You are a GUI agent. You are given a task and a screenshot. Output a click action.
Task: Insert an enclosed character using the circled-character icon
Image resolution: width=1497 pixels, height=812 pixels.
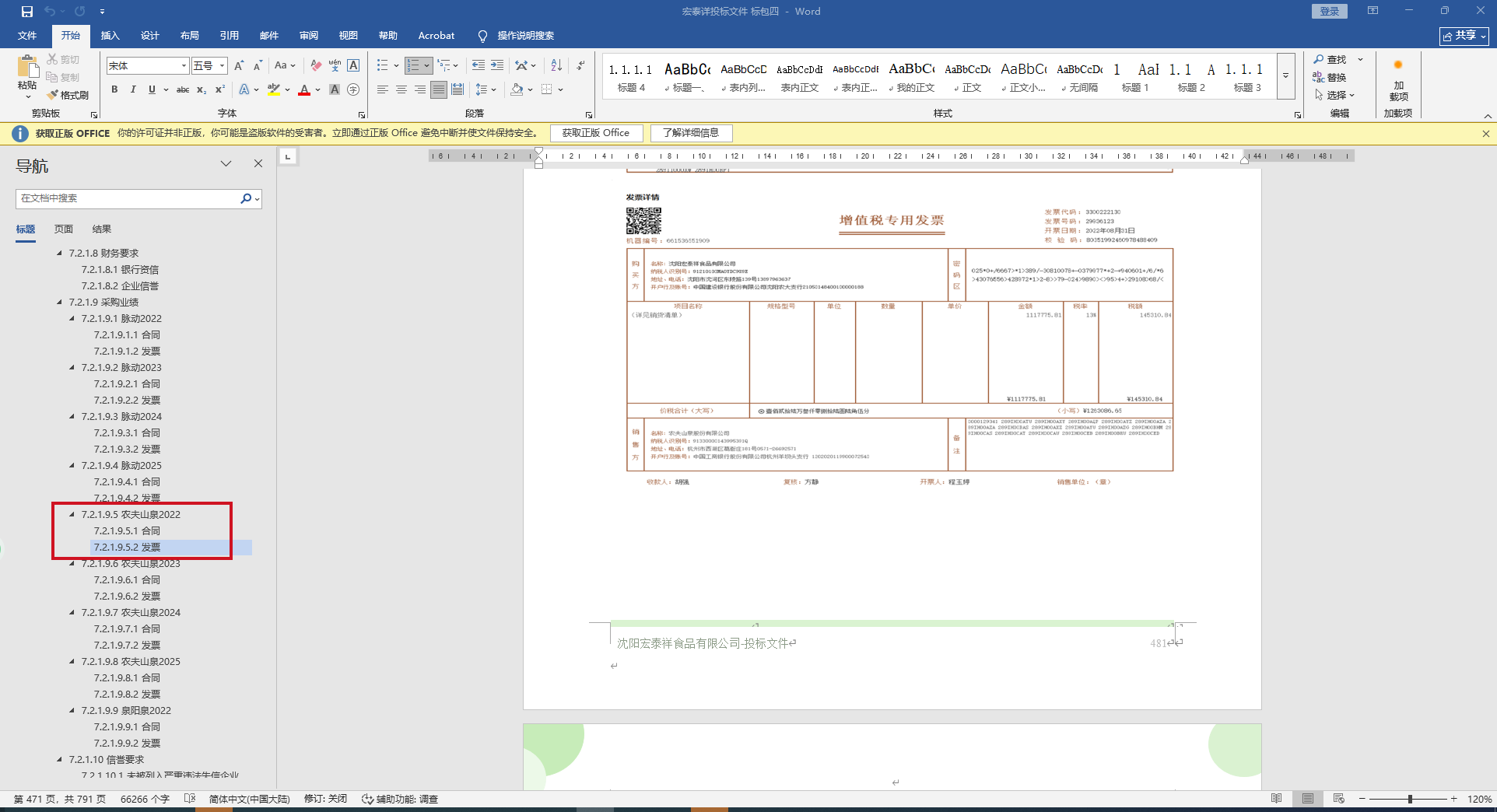coord(353,89)
